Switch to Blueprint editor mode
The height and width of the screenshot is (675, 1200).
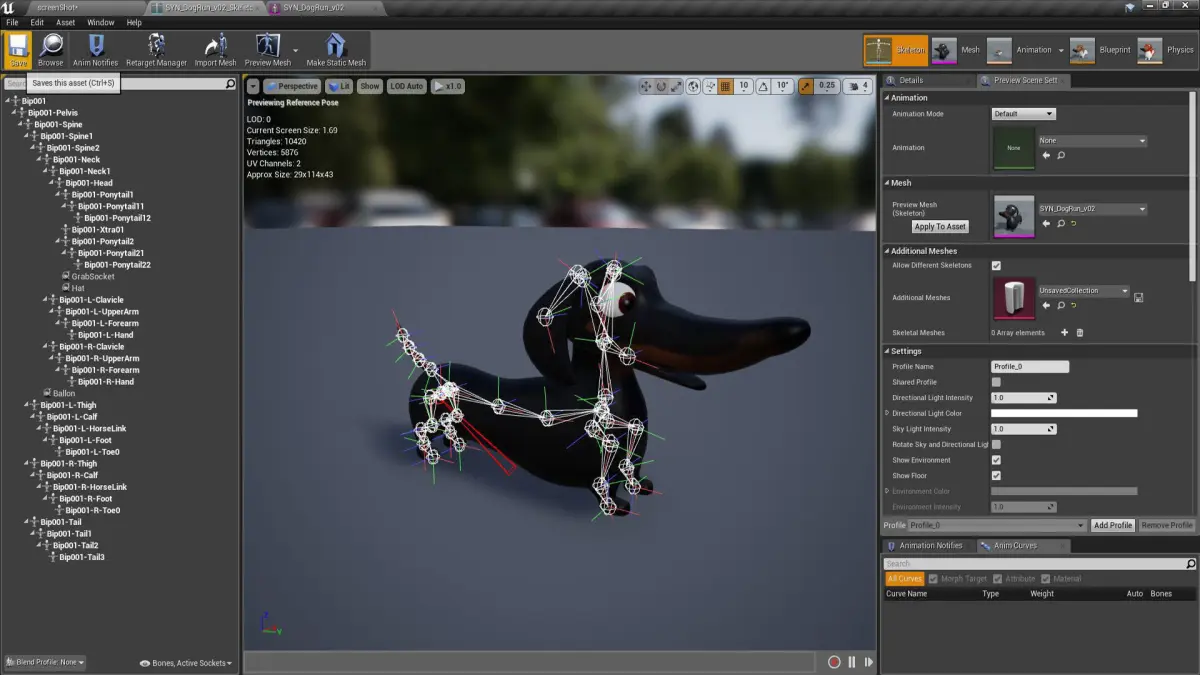(x=1100, y=50)
